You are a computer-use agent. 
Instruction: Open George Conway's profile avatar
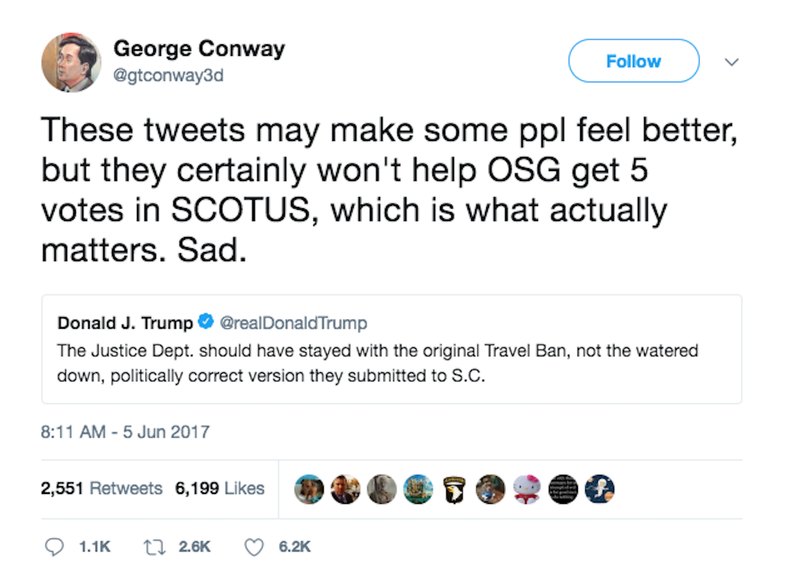[71, 62]
